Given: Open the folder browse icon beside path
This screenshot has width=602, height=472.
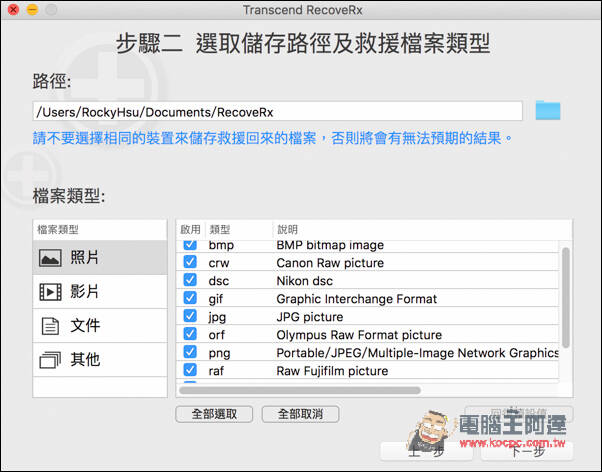Looking at the screenshot, I should tap(548, 110).
